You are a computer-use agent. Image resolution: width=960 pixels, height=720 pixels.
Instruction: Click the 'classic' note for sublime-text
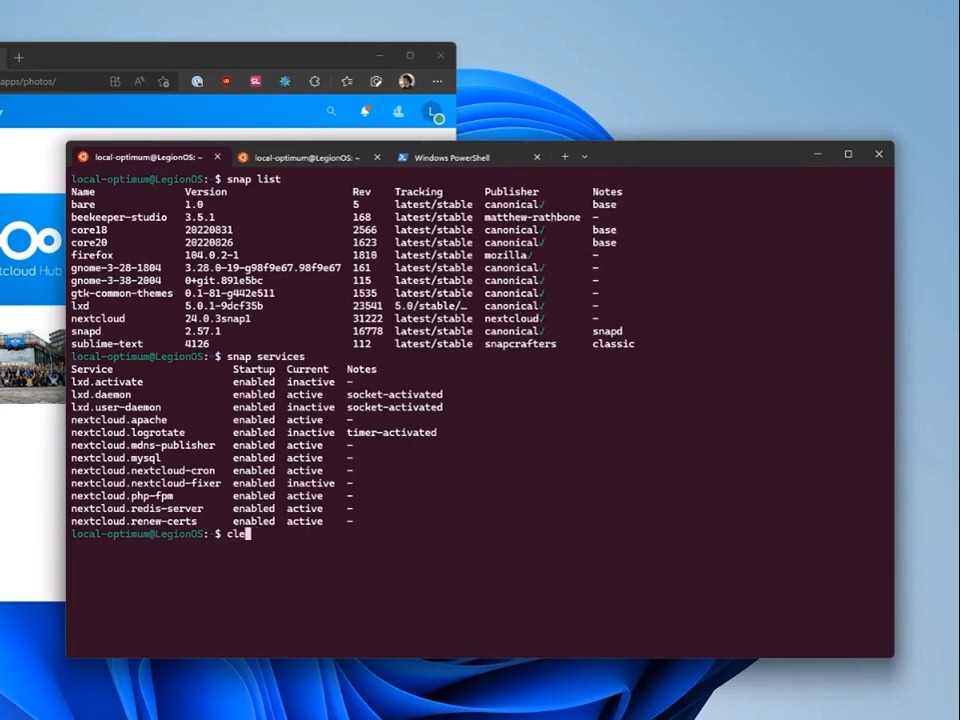(x=613, y=344)
